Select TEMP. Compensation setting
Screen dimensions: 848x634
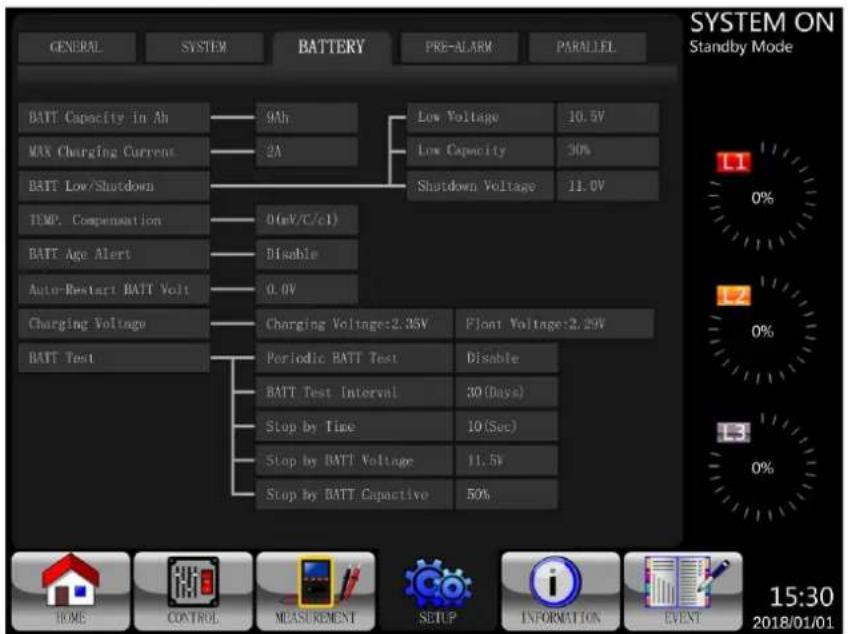click(114, 220)
